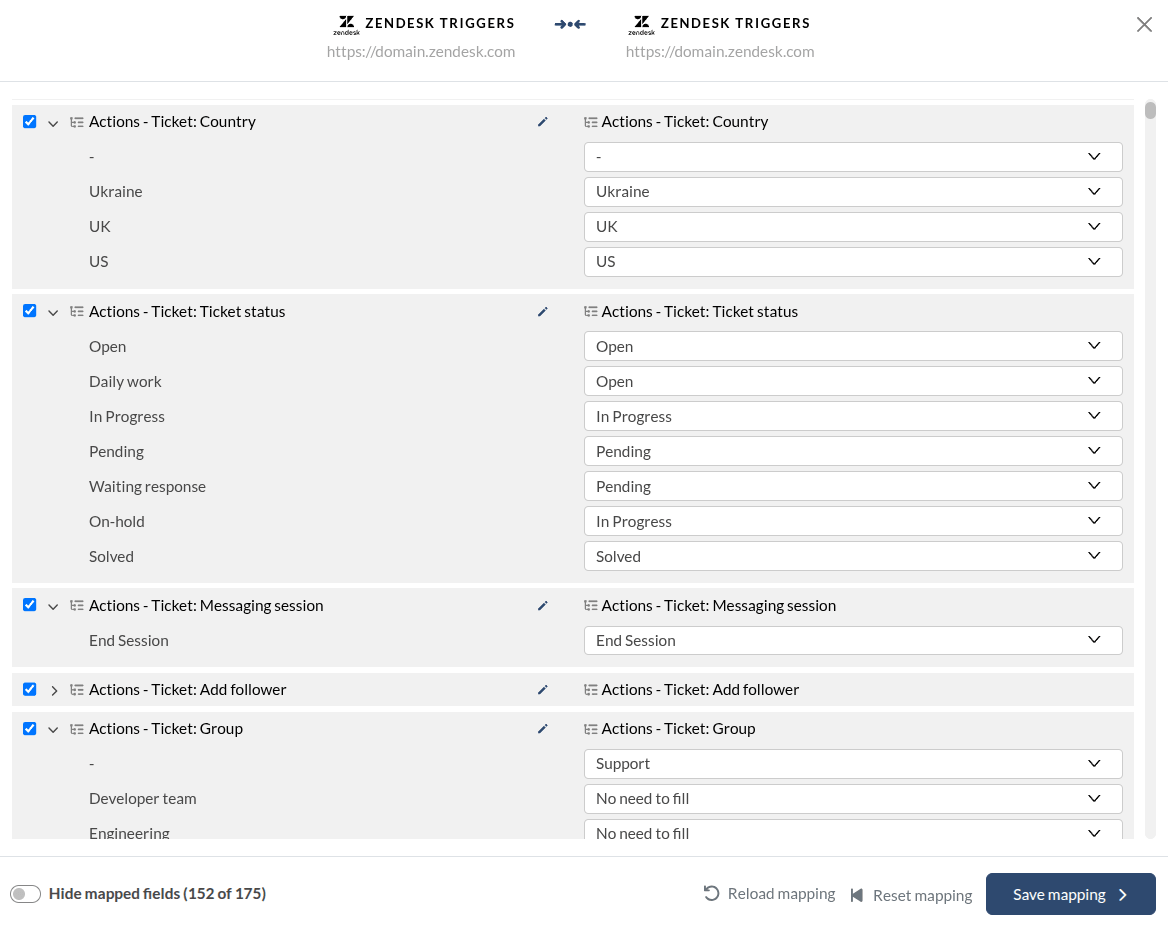Open the UK country dropdown
1168x929 pixels.
point(853,226)
